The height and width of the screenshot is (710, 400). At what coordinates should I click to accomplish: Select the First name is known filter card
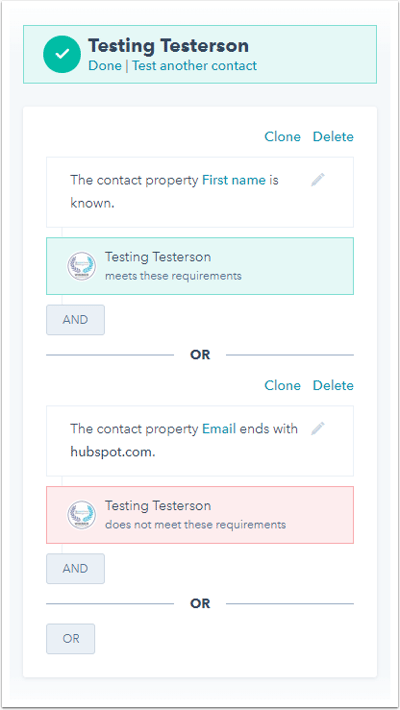[200, 192]
